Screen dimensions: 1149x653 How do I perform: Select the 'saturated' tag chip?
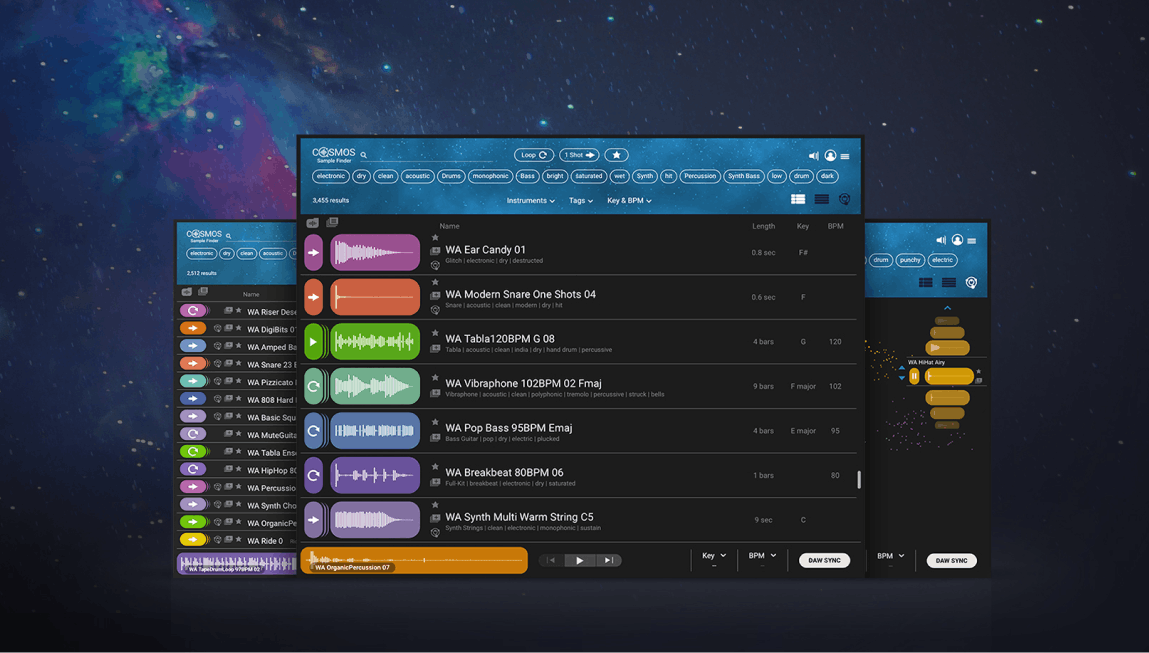click(x=588, y=176)
